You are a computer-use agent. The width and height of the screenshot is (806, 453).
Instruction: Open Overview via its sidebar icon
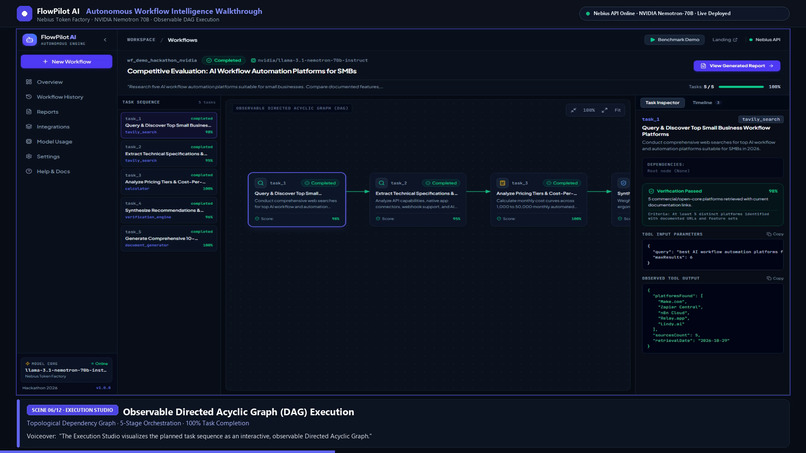point(29,82)
